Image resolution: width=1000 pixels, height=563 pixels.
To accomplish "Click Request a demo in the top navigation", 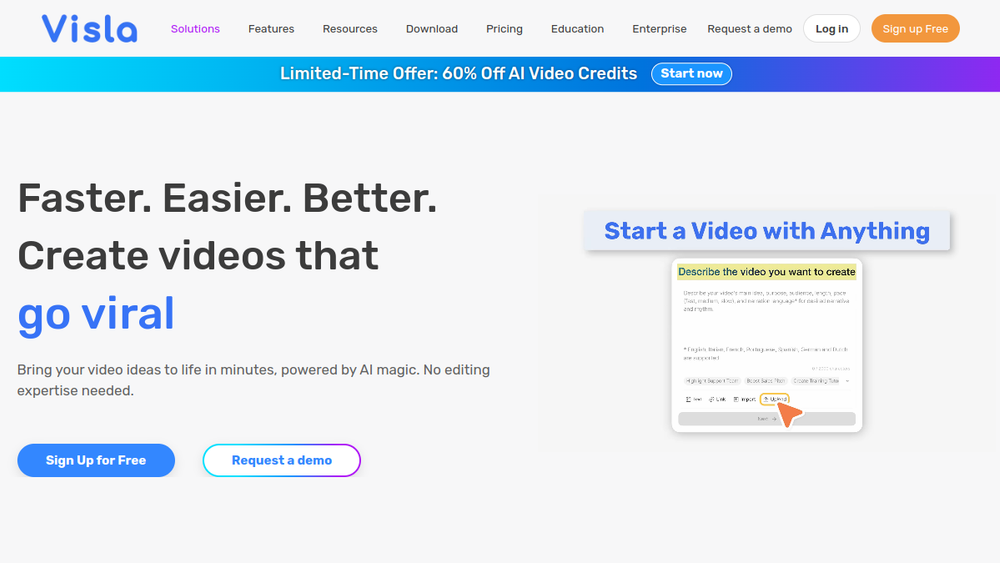I will (x=749, y=29).
